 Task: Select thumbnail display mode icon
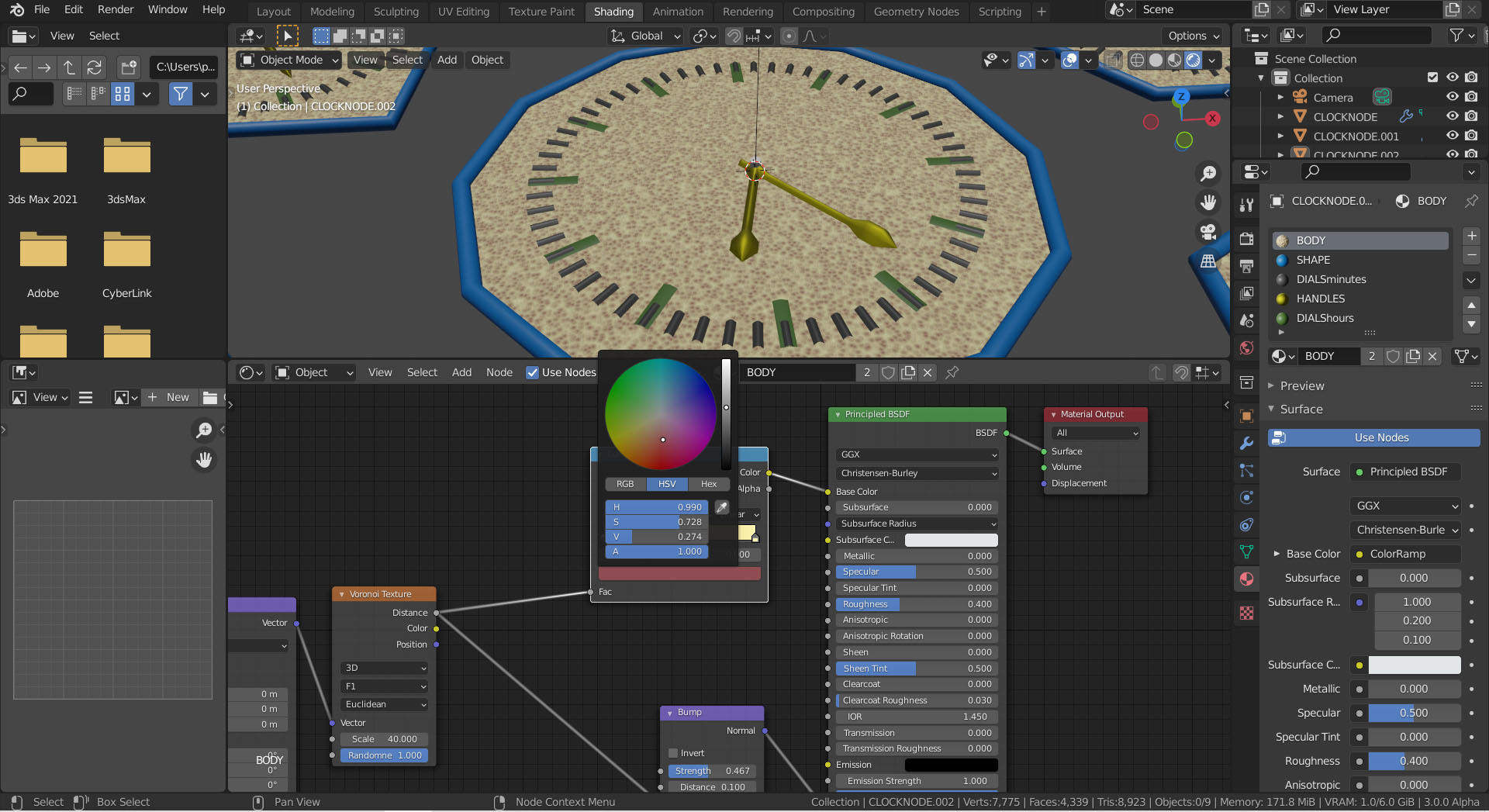coord(123,94)
